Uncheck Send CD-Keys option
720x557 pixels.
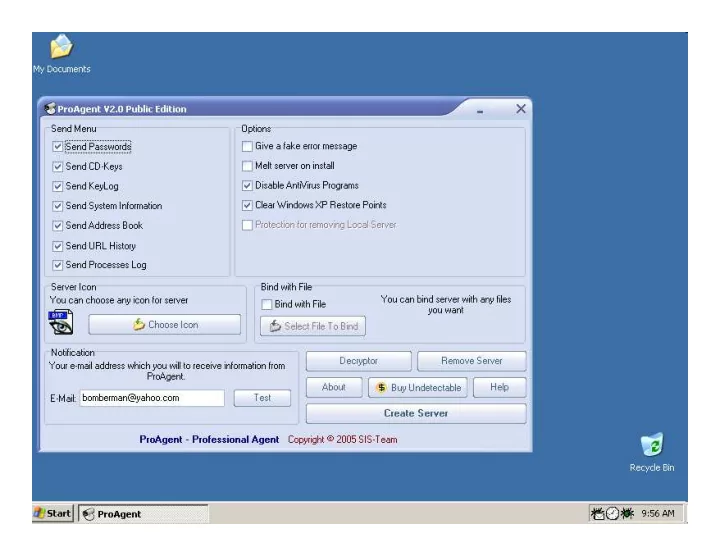pyautogui.click(x=57, y=167)
